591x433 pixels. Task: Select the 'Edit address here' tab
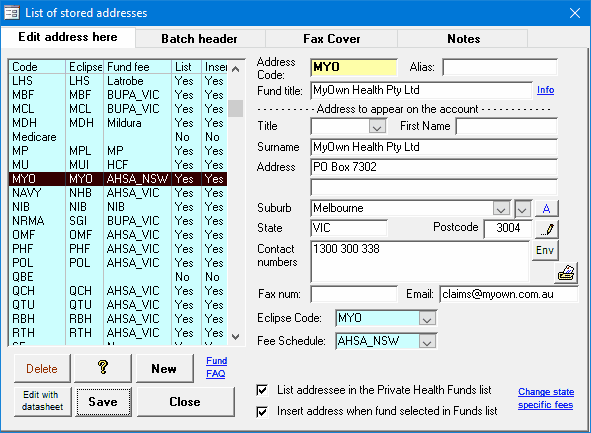coord(68,37)
